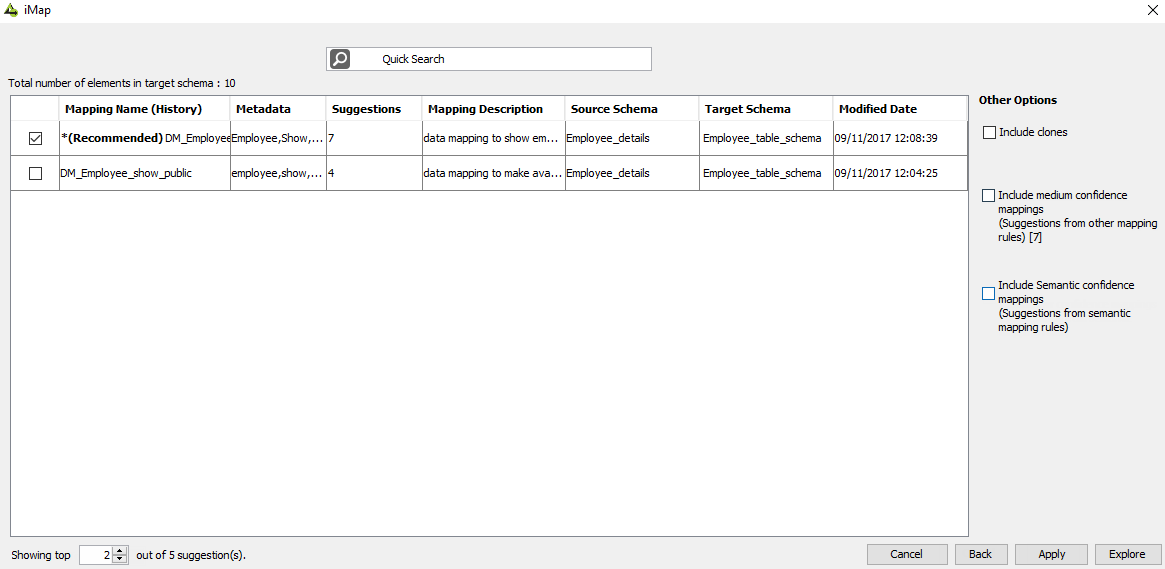Image resolution: width=1165 pixels, height=569 pixels.
Task: Click the showing top number field
Action: coord(96,555)
